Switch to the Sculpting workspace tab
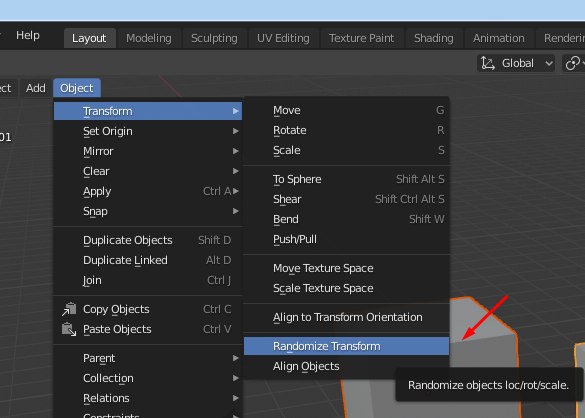Viewport: 585px width, 418px height. click(x=214, y=38)
